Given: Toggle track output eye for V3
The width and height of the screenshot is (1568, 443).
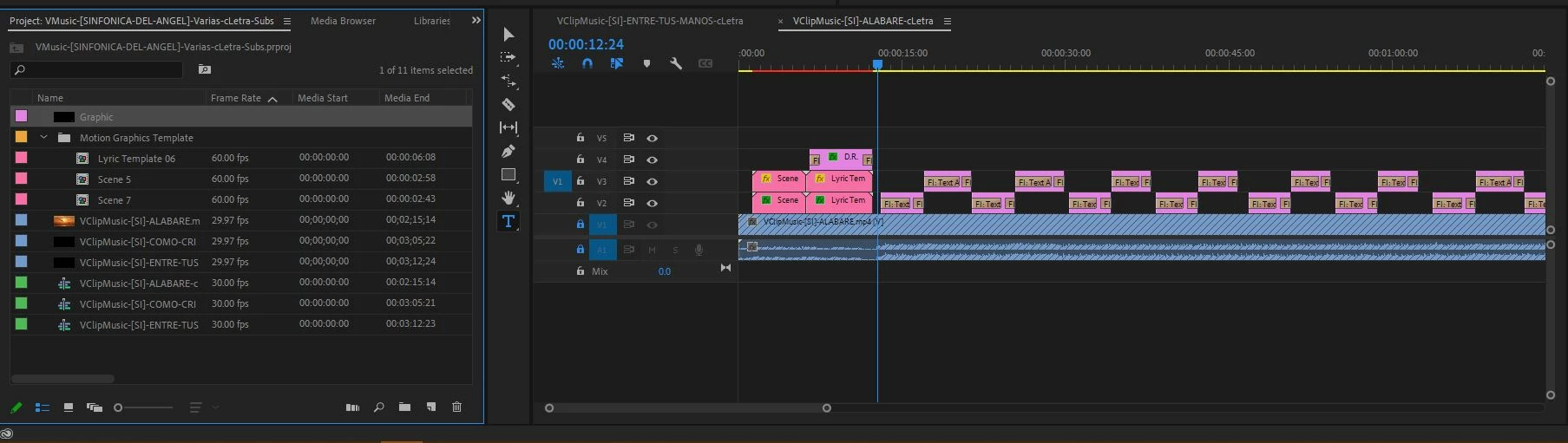Looking at the screenshot, I should [x=652, y=181].
